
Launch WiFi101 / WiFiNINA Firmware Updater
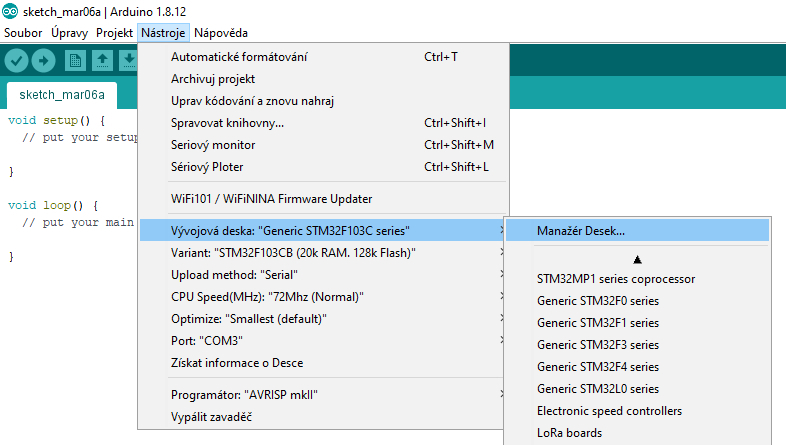click(323, 199)
